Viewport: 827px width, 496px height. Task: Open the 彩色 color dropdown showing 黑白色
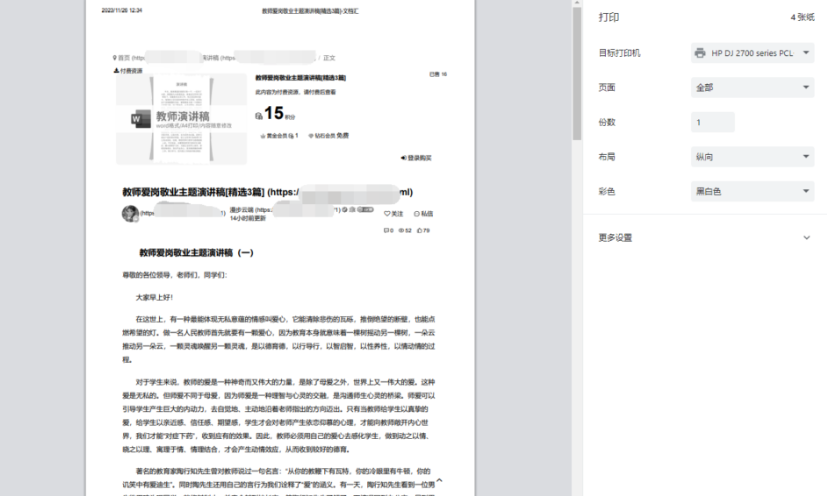[752, 192]
